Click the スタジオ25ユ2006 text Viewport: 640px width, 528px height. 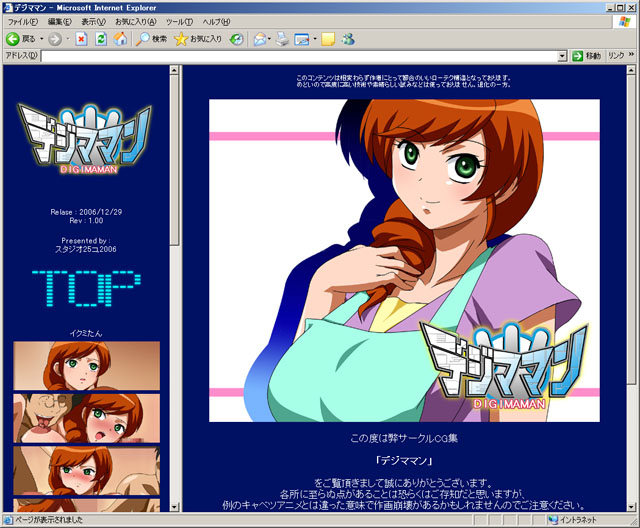[x=86, y=249]
